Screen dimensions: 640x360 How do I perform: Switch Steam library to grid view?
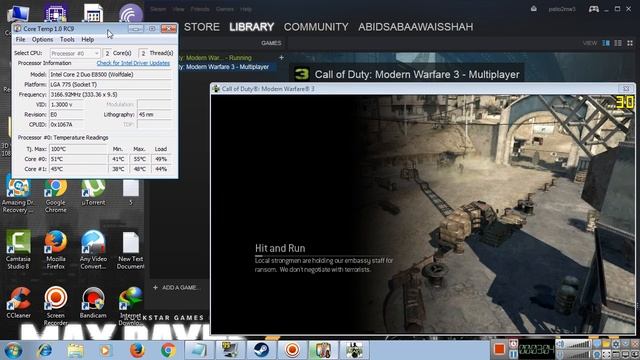click(630, 43)
